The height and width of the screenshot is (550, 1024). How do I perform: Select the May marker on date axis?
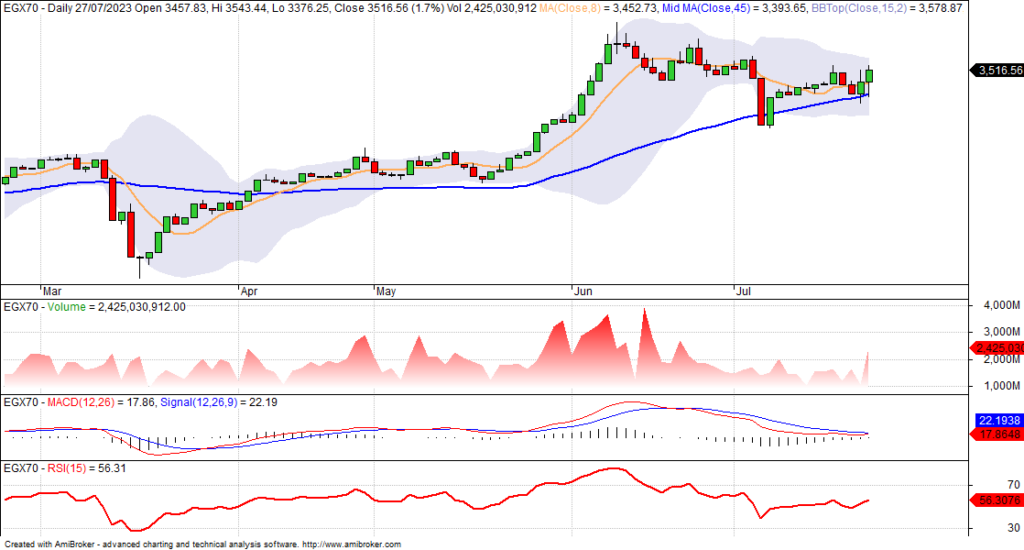coord(385,293)
